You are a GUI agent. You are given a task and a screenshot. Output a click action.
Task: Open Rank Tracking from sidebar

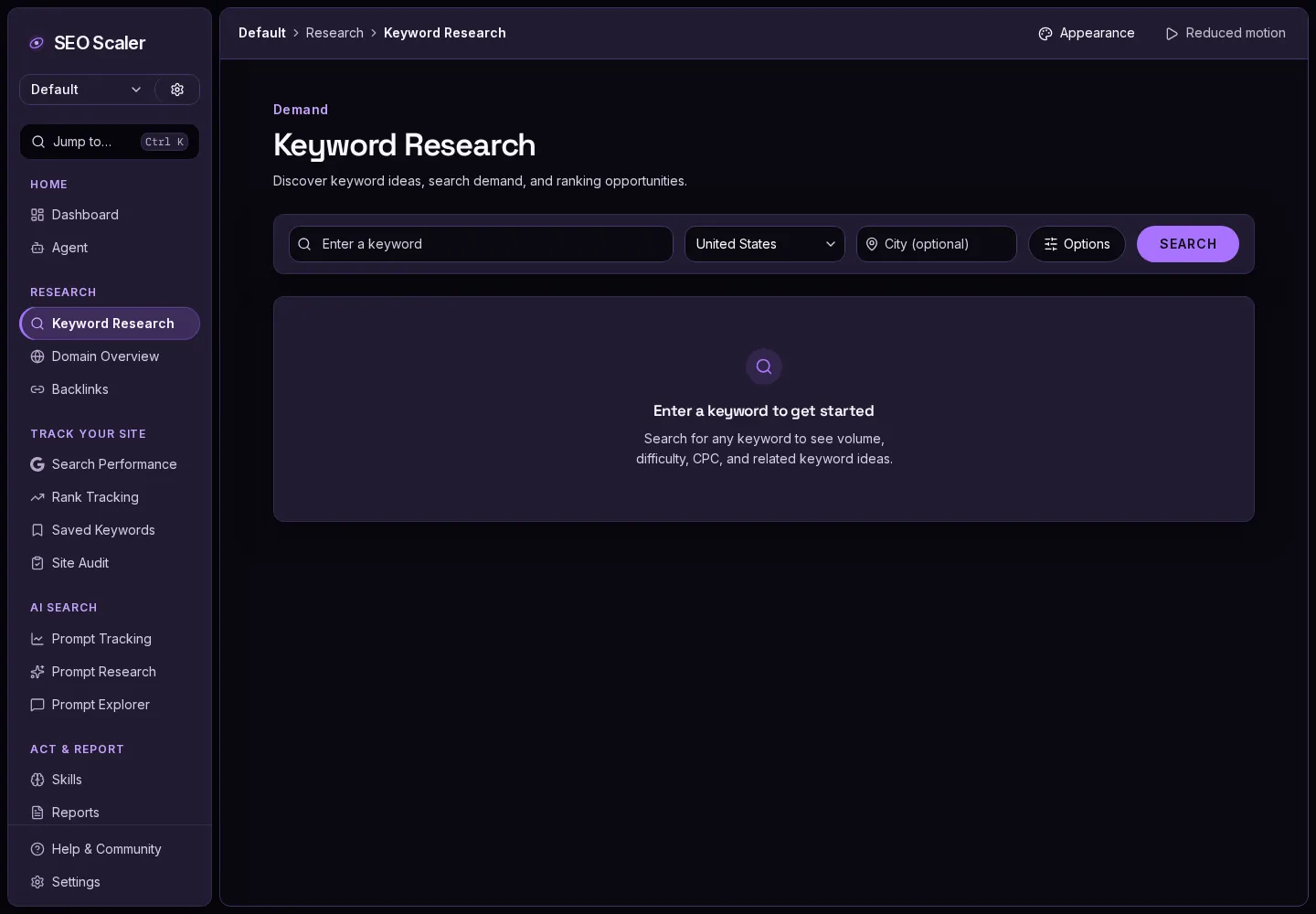pyautogui.click(x=110, y=497)
